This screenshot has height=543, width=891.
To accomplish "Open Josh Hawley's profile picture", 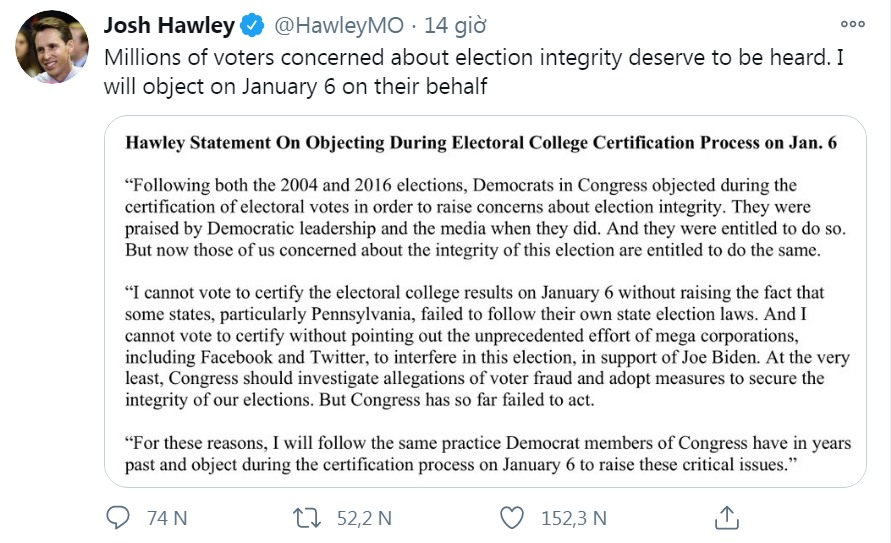I will pos(52,47).
